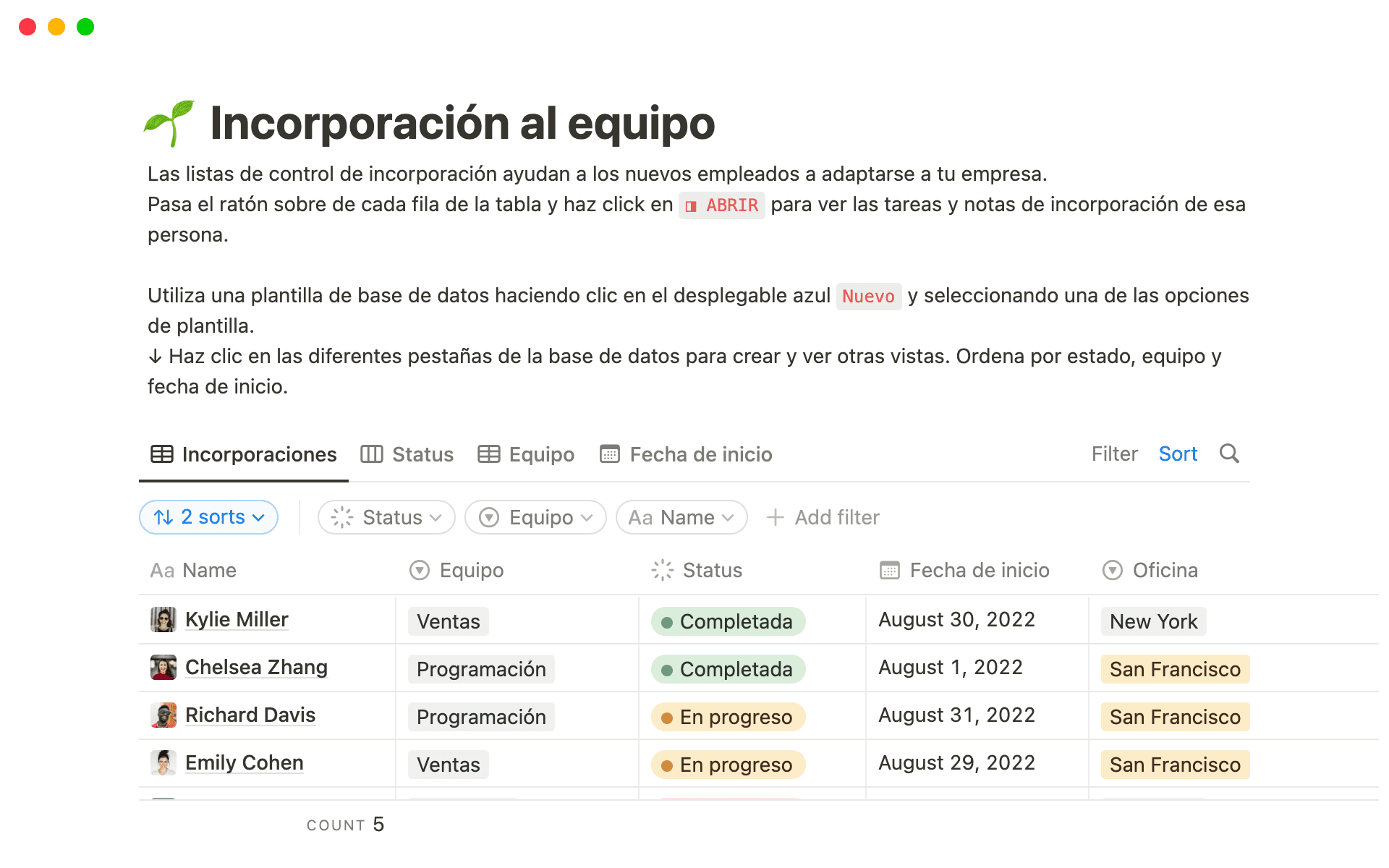
Task: Click the Filter option
Action: click(x=1114, y=454)
